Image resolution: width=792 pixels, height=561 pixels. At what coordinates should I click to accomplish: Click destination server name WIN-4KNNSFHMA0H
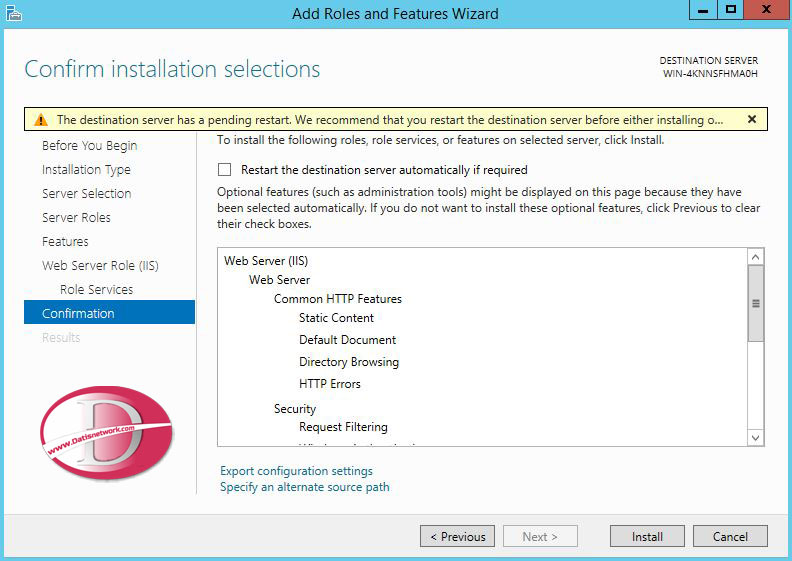(710, 74)
